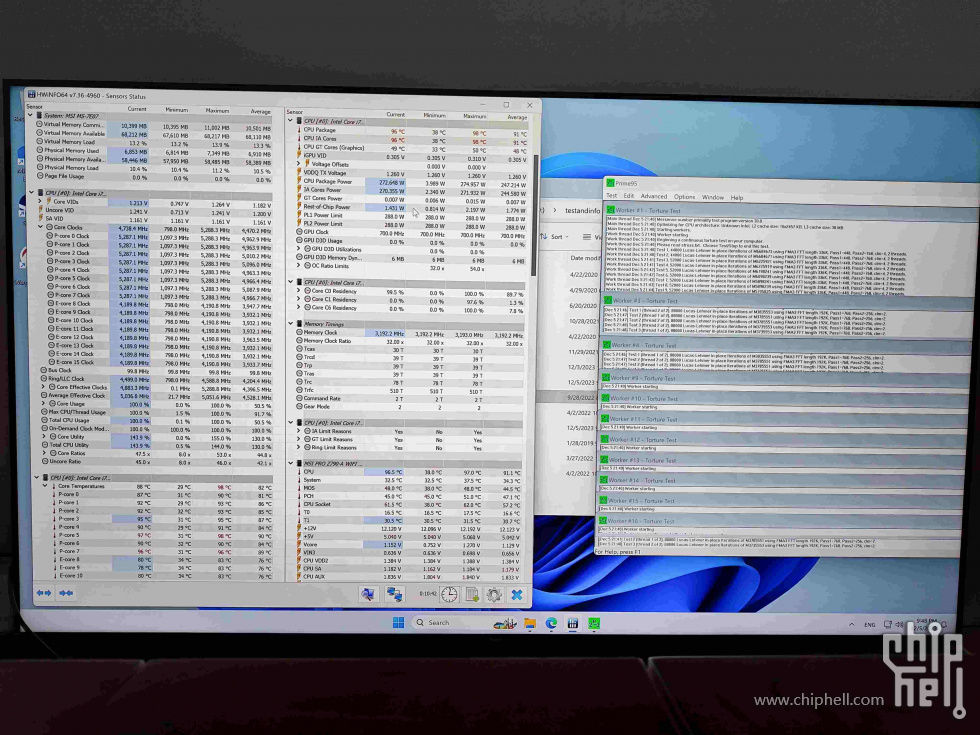This screenshot has width=980, height=735.
Task: Expand the Core C0 Residency row
Action: click(299, 291)
